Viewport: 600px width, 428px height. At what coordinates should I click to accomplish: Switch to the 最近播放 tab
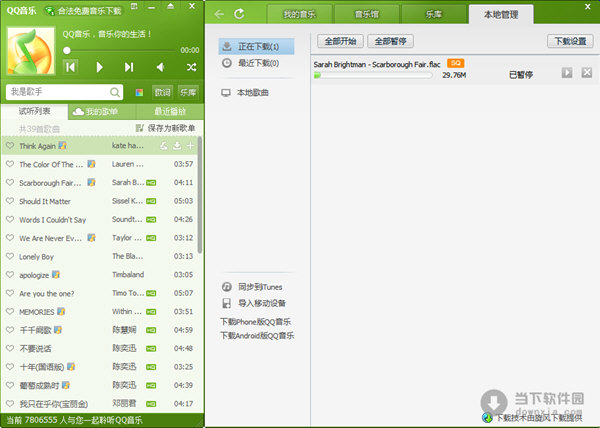coord(170,112)
